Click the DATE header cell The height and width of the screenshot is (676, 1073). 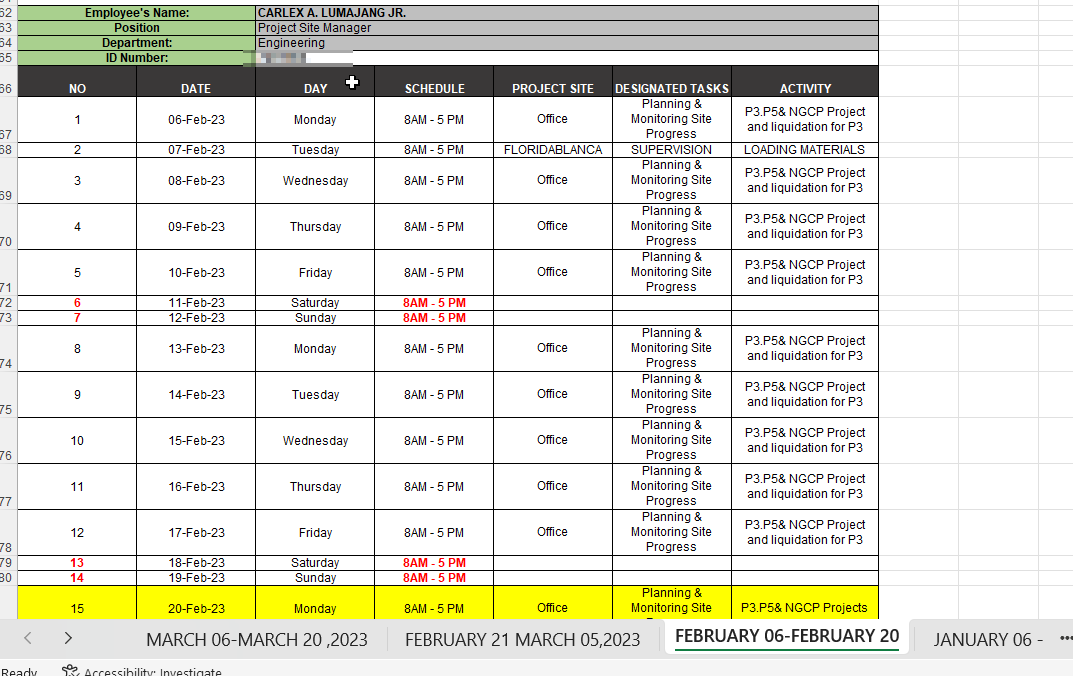(196, 81)
